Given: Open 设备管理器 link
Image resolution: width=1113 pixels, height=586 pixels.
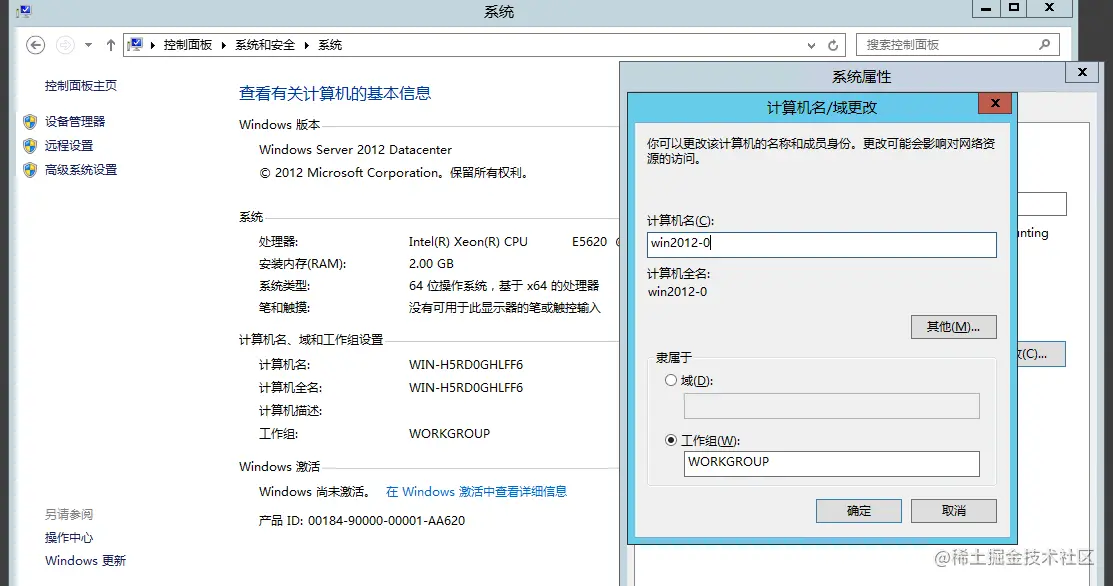Looking at the screenshot, I should [75, 121].
